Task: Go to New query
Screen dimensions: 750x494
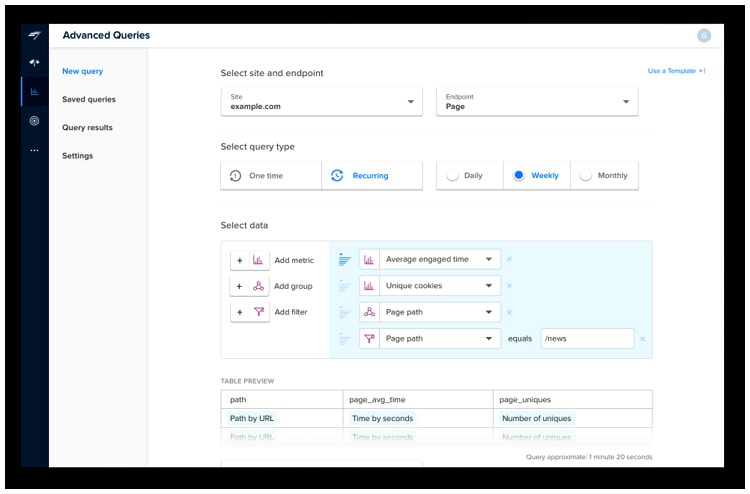Action: [82, 71]
